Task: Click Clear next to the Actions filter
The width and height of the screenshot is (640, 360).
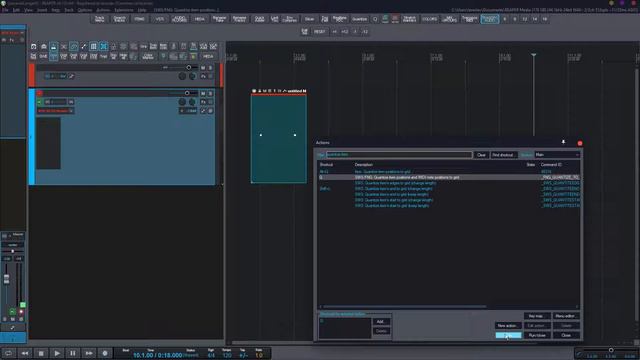Action: tap(481, 155)
